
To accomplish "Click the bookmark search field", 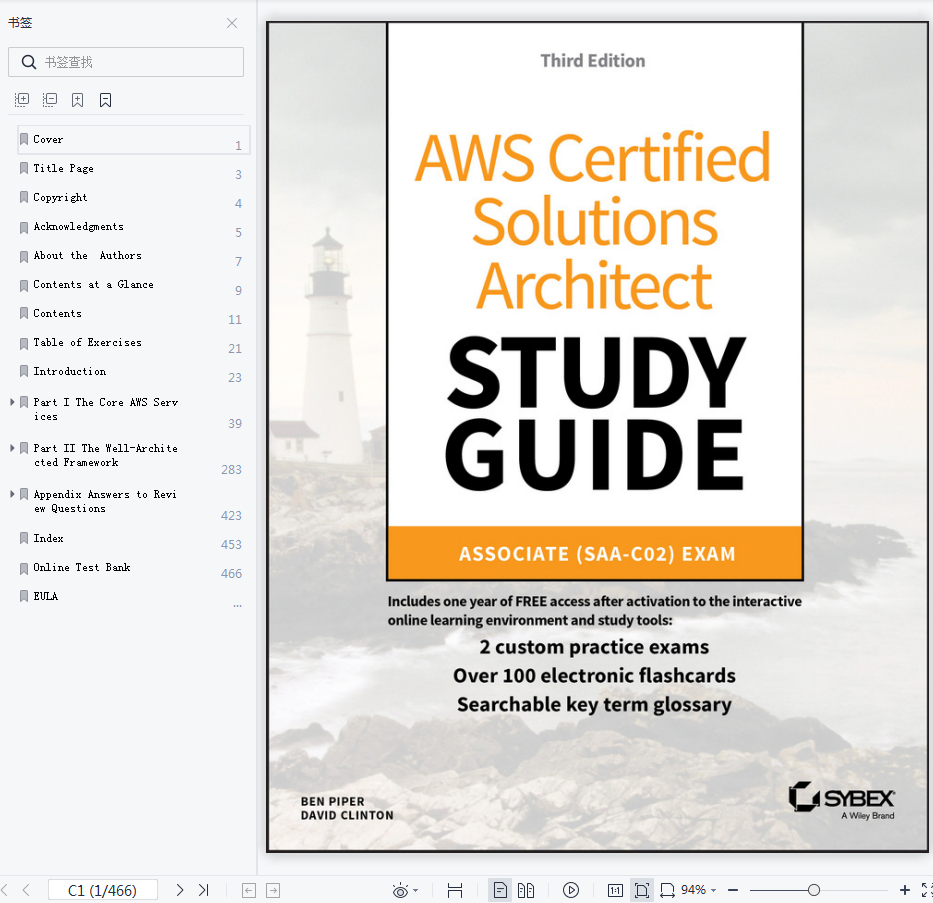I will pos(126,62).
